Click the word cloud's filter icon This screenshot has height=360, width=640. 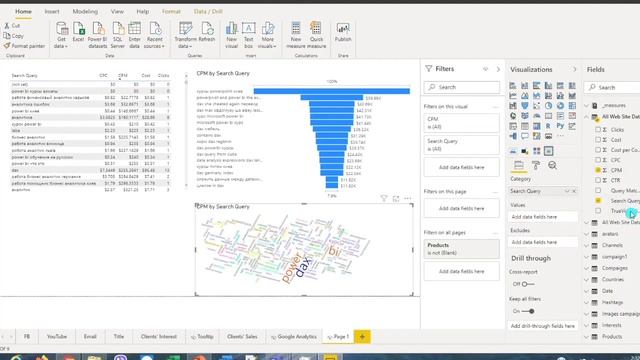click(384, 198)
